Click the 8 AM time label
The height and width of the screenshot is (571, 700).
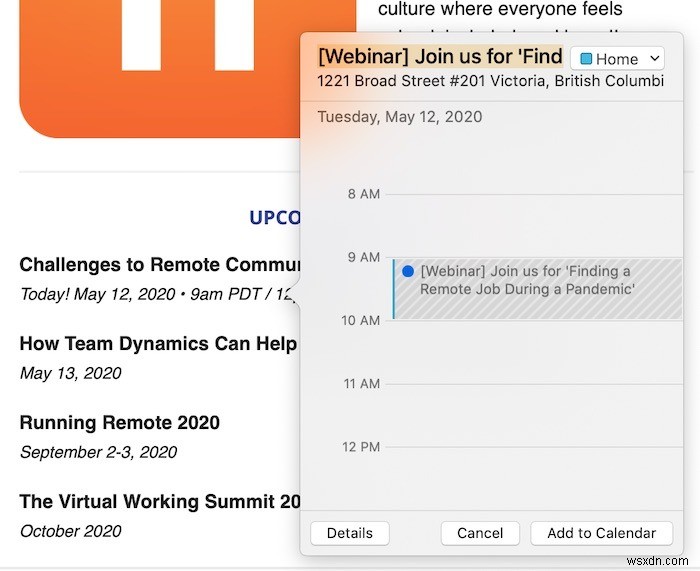click(364, 194)
